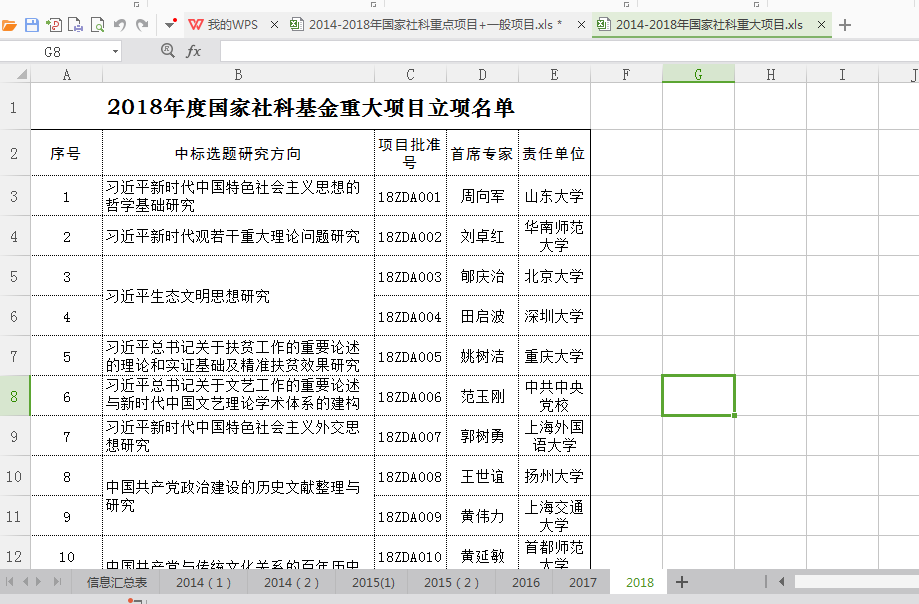The image size is (919, 604).
Task: Click cell 18ZDA001
Action: point(410,196)
